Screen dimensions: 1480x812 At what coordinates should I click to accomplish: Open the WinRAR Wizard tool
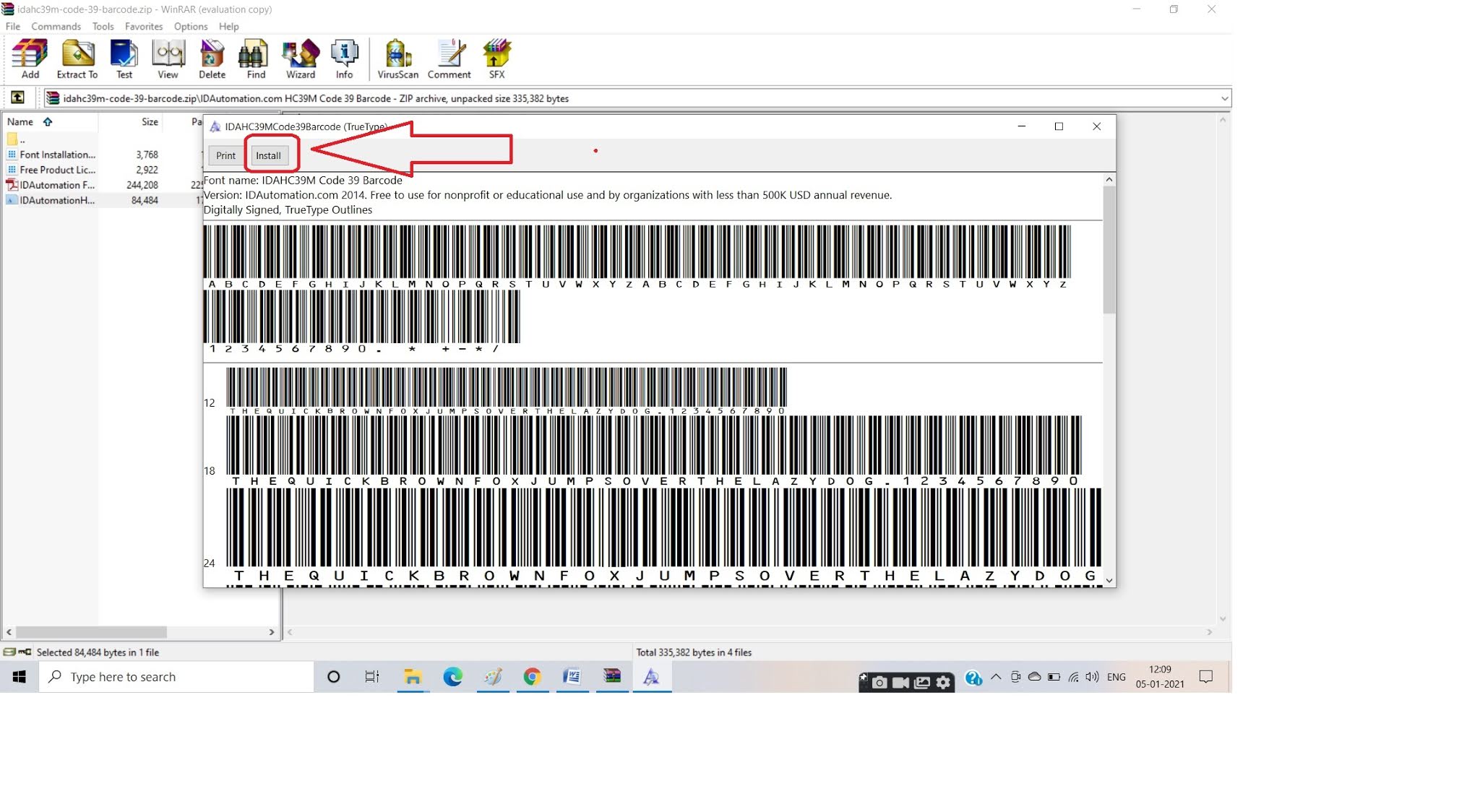[x=301, y=58]
